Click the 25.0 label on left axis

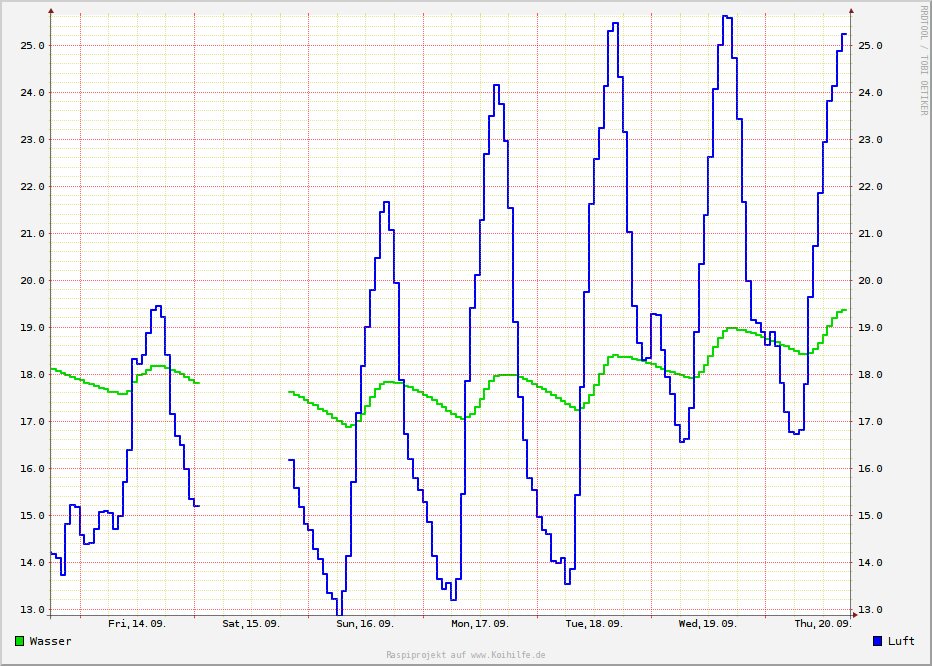pos(34,46)
